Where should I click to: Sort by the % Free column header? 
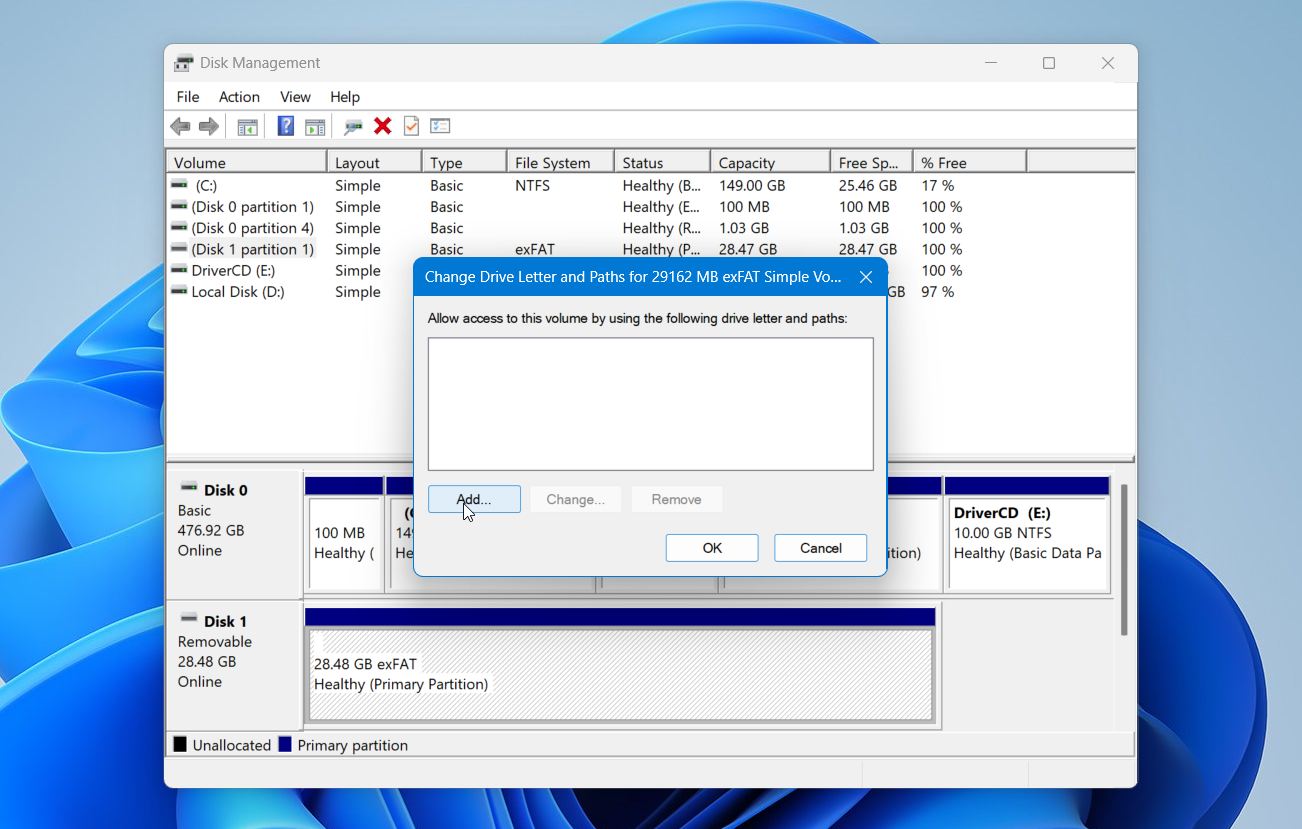969,162
